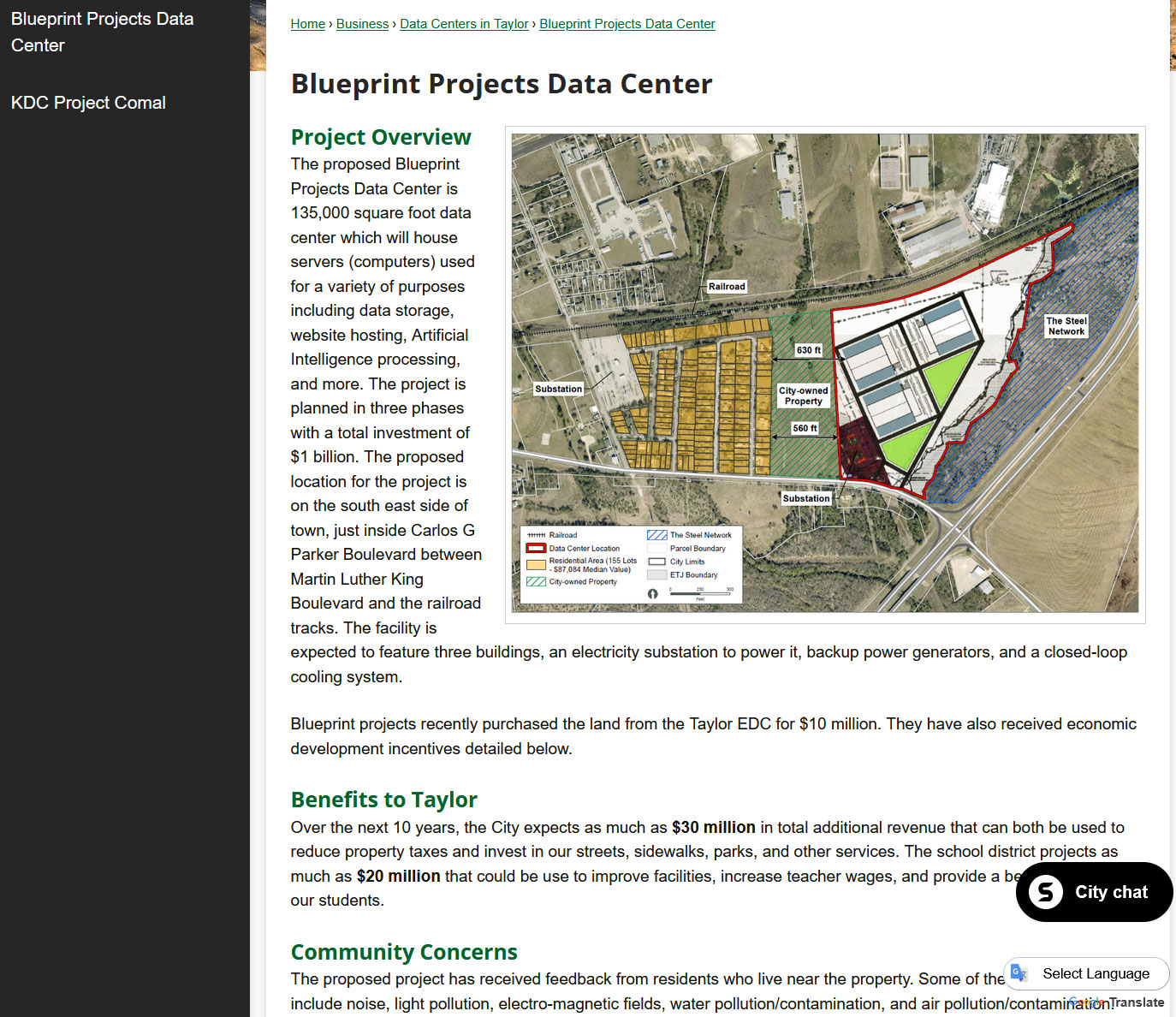Open Blueprint Projects Data Center breadcrumb link
The width and height of the screenshot is (1176, 1017).
(x=627, y=24)
